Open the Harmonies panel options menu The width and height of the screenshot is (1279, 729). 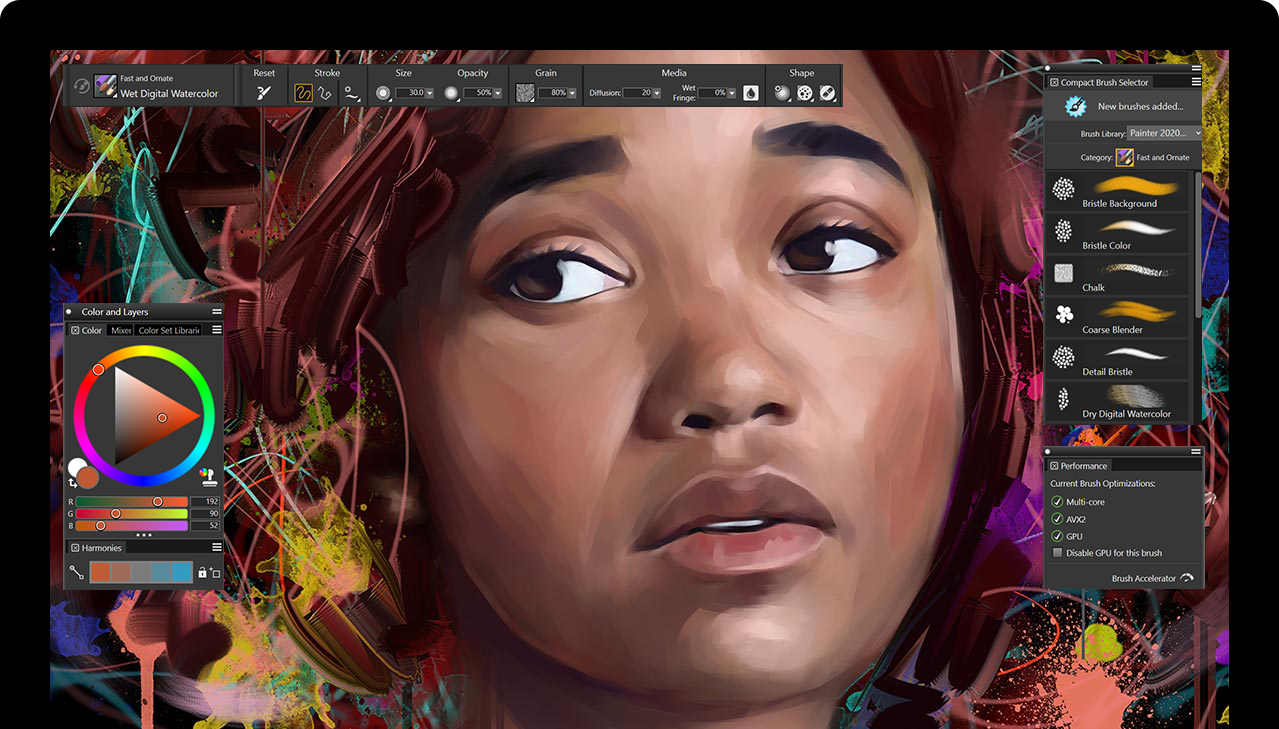tap(217, 548)
